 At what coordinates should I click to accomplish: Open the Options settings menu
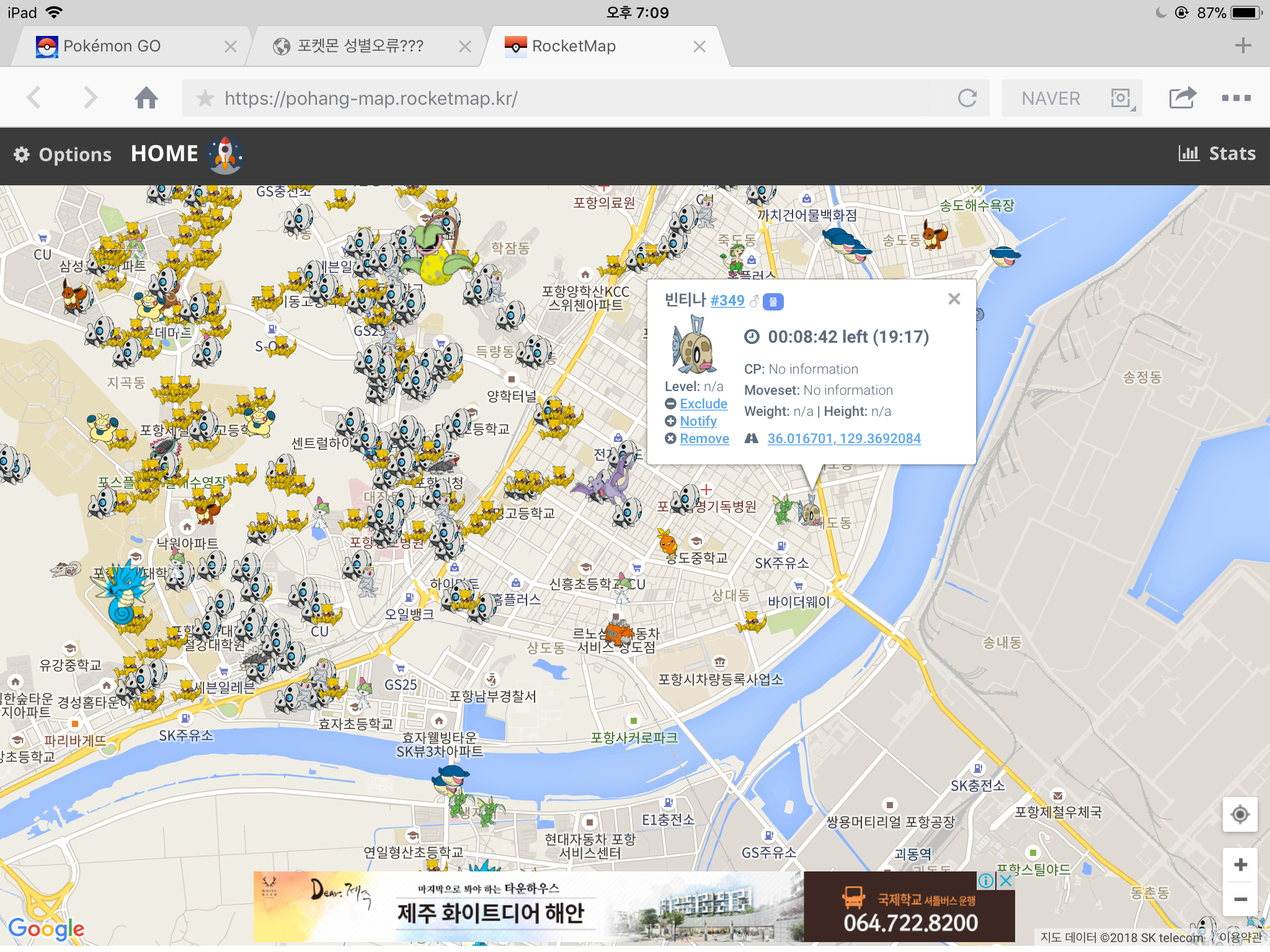click(x=63, y=154)
